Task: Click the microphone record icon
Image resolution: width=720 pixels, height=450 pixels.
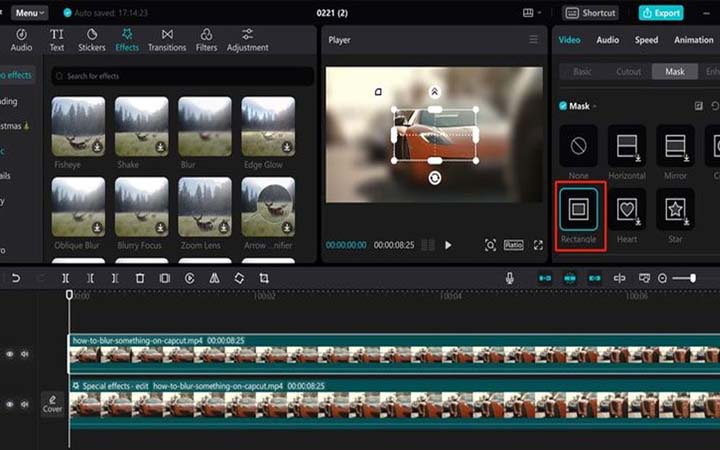Action: tap(510, 278)
